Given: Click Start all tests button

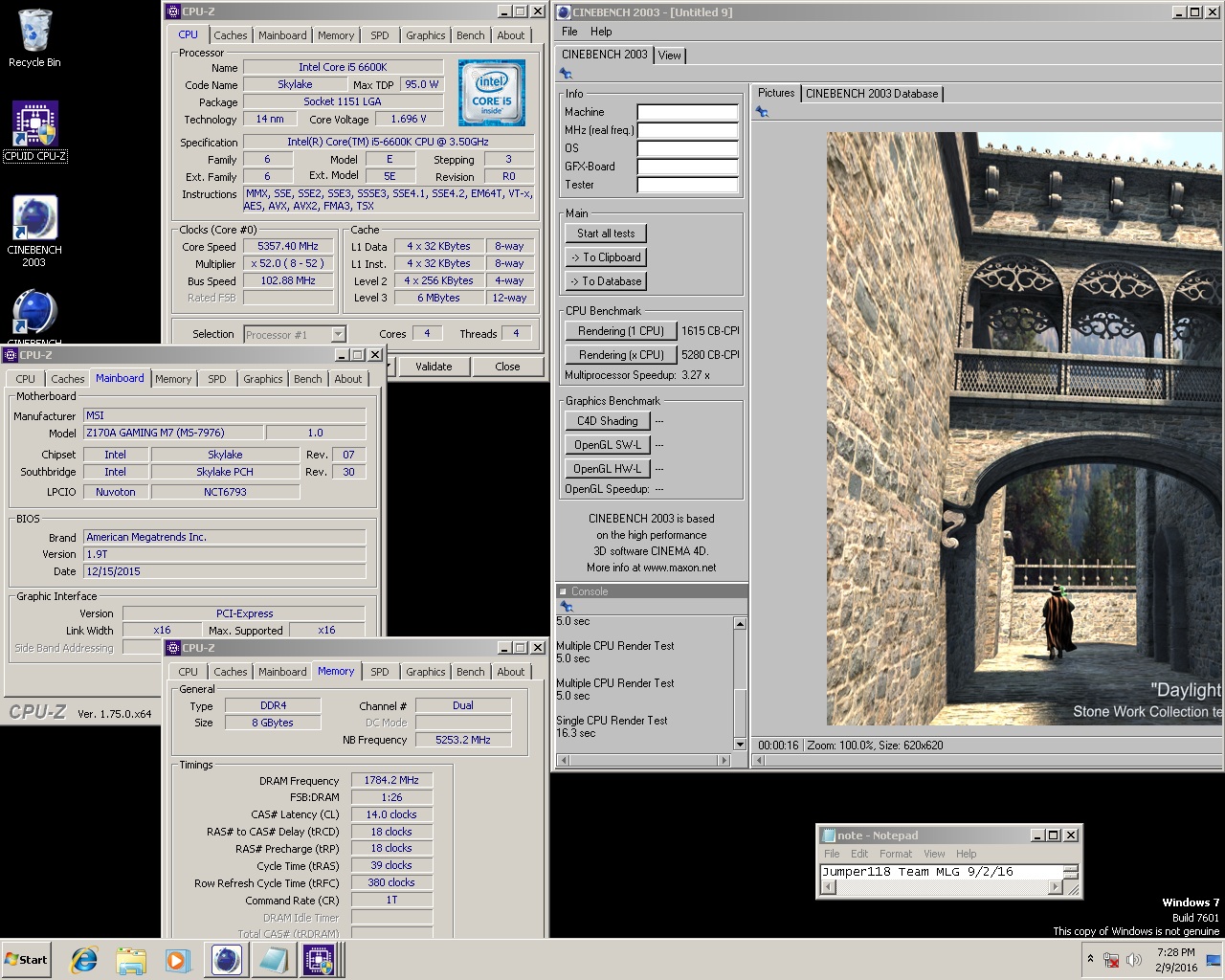Looking at the screenshot, I should pos(606,234).
